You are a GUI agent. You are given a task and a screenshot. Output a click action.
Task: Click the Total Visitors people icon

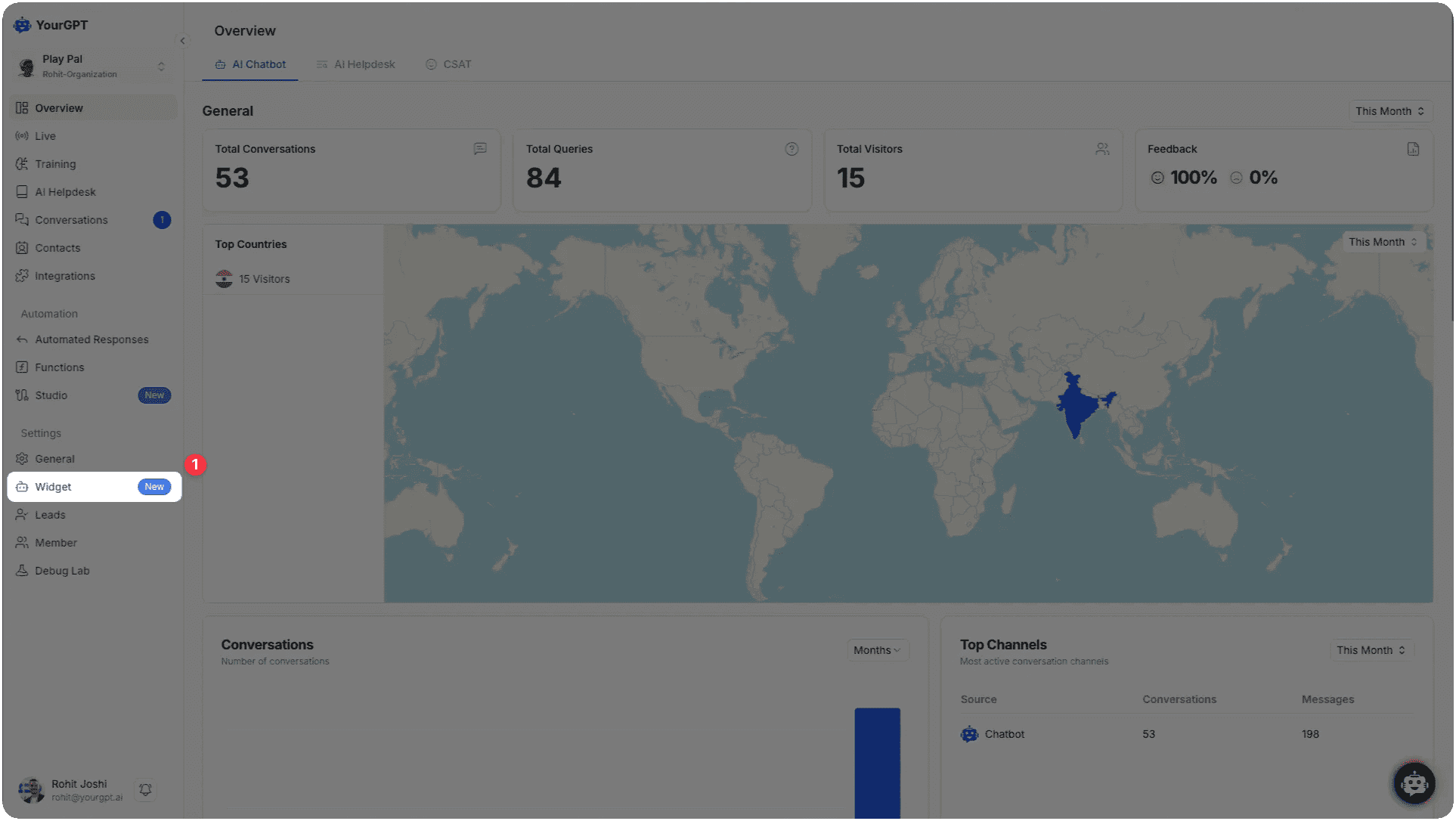coord(1102,149)
